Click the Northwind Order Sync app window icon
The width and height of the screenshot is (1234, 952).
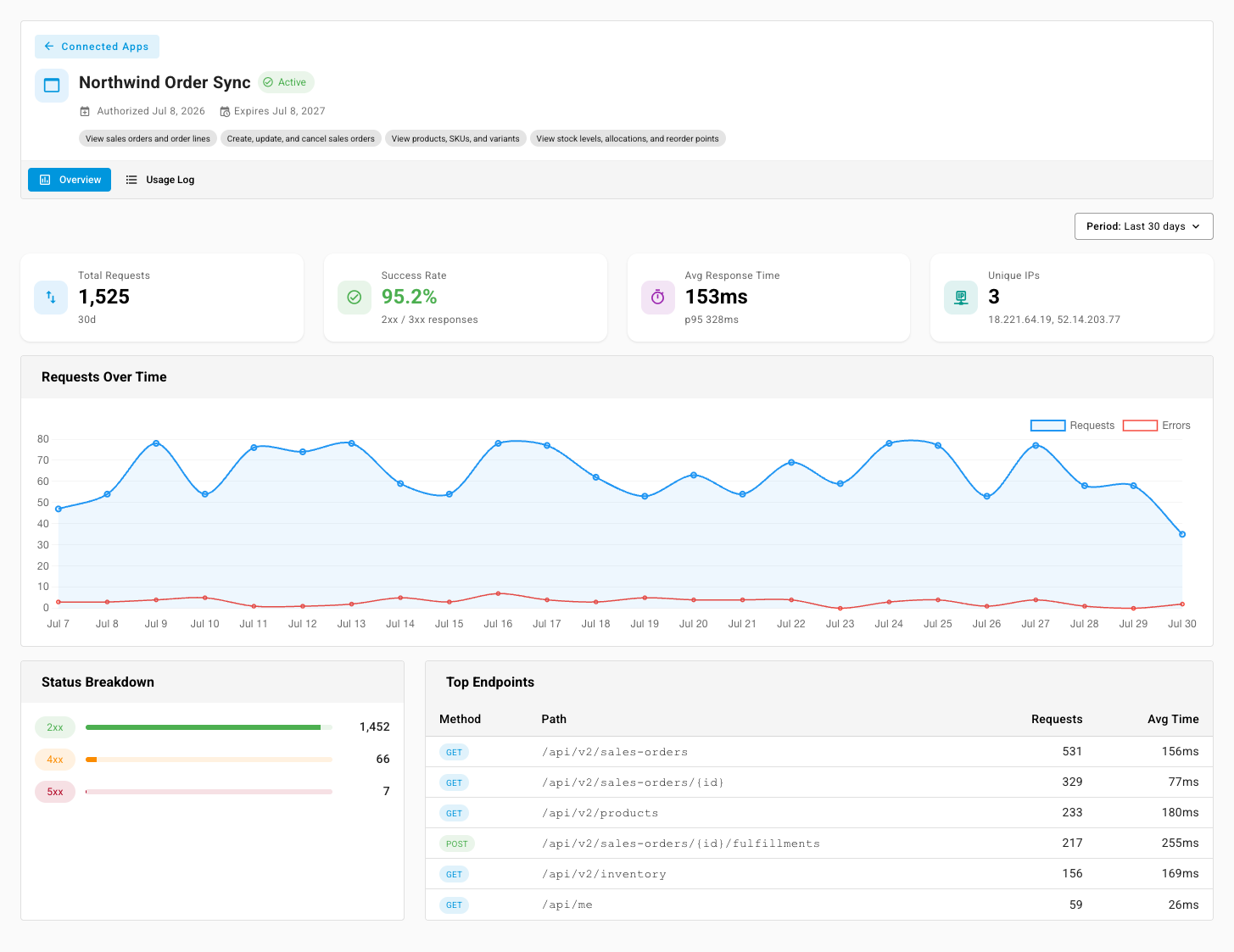[x=52, y=85]
